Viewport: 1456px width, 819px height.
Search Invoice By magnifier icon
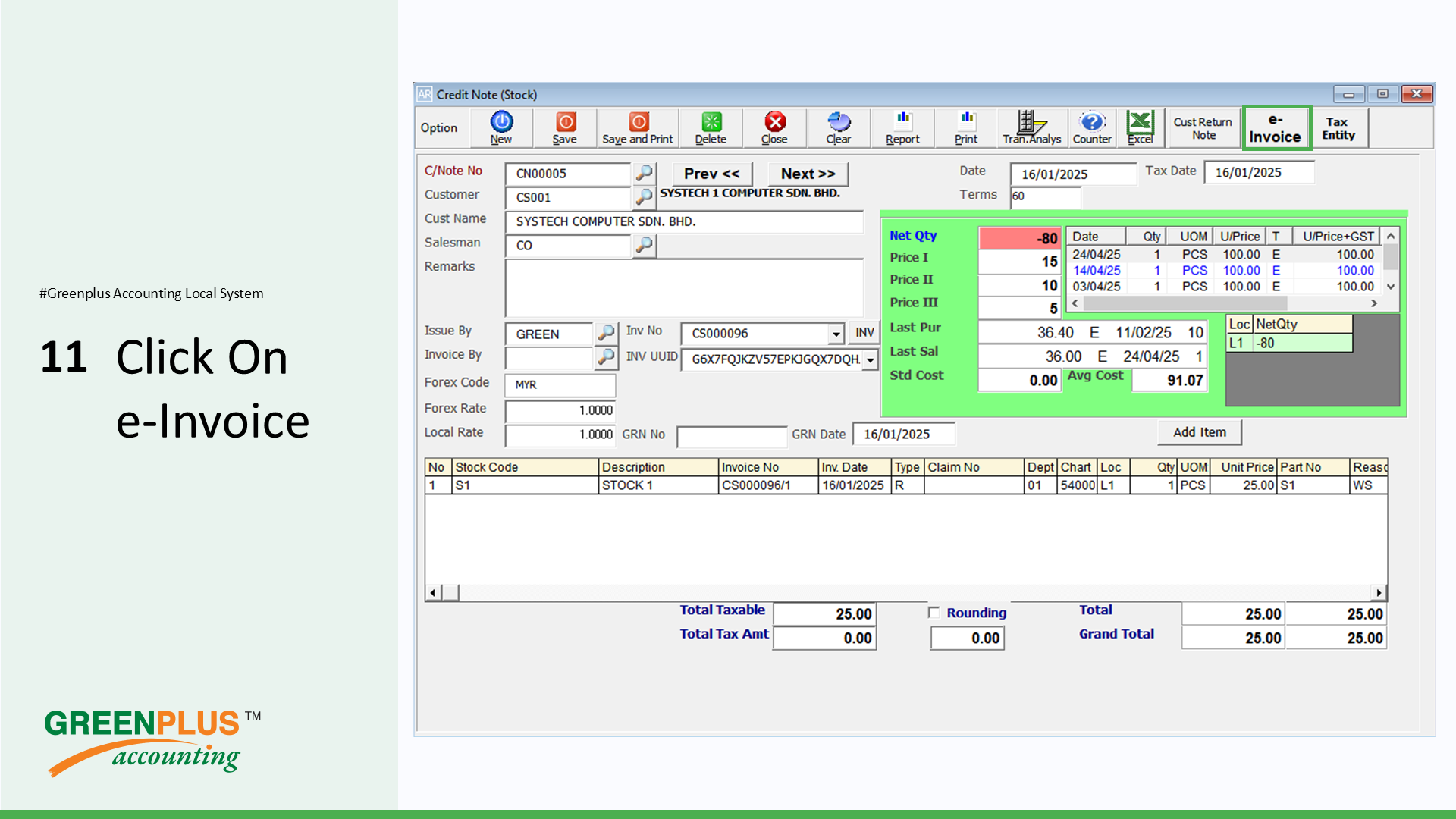tap(606, 357)
